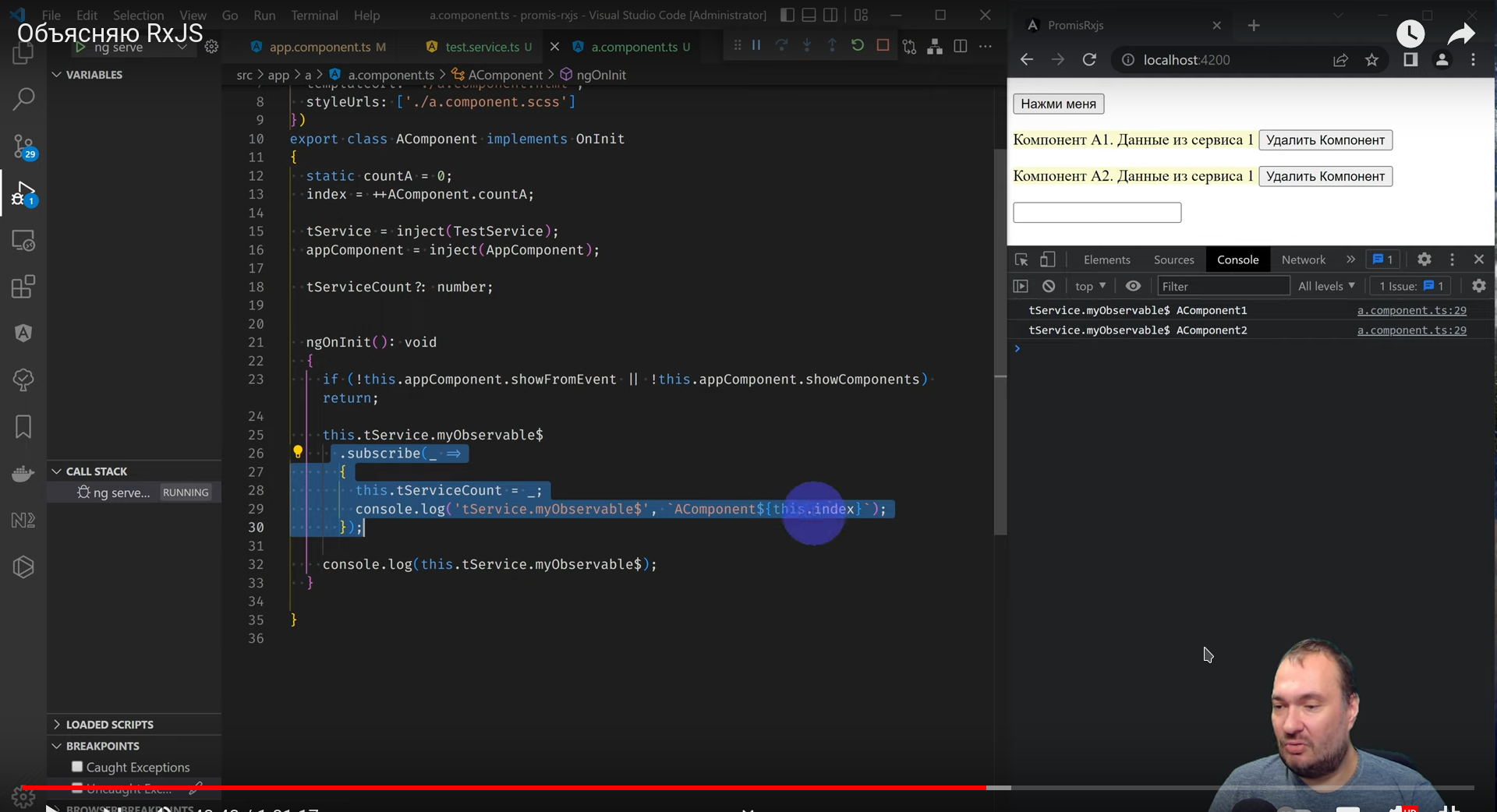Screen dimensions: 1497x812
Task: Click 'Удалить Компонент' beside Компонент A2
Action: pyautogui.click(x=1325, y=176)
